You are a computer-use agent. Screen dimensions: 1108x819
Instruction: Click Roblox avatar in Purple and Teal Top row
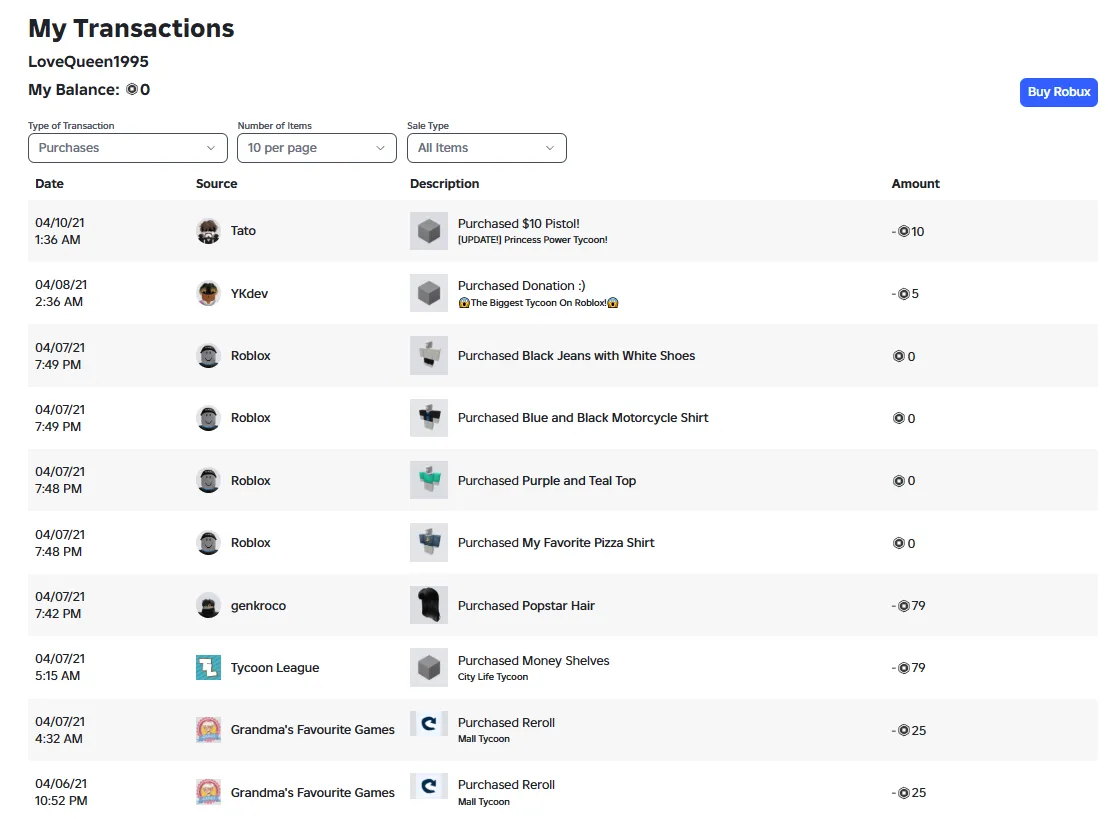point(208,481)
